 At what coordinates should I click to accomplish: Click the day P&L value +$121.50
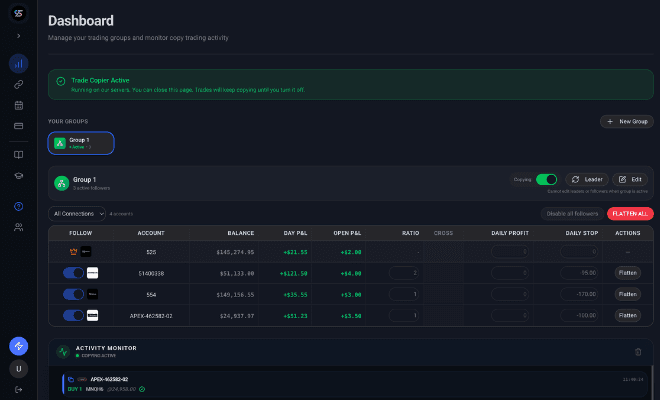click(293, 274)
